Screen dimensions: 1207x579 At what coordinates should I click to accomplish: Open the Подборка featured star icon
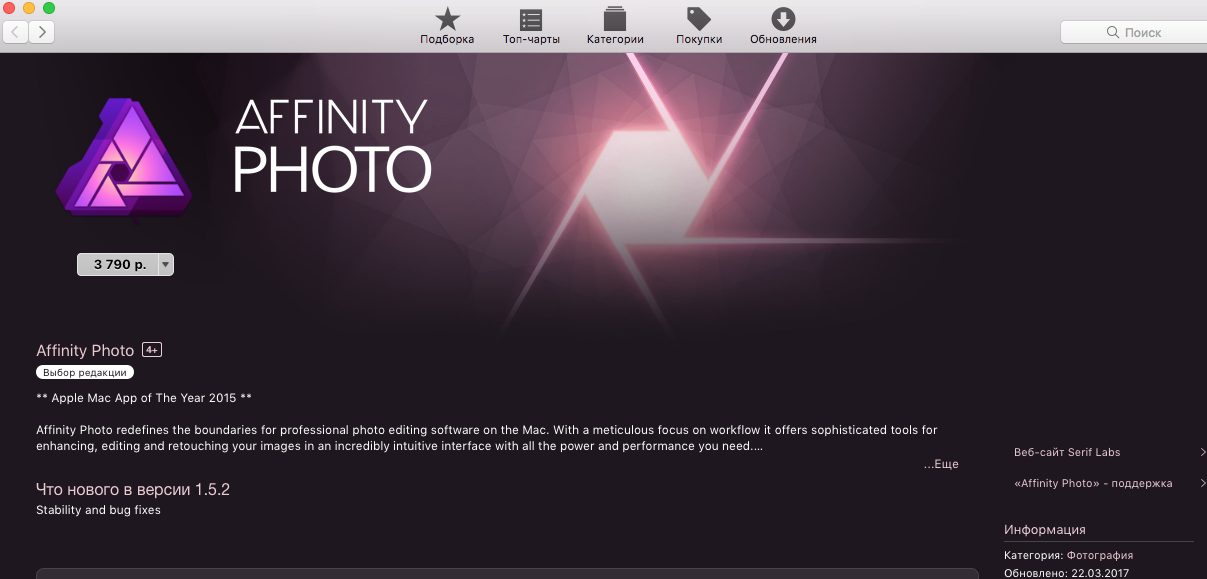(447, 19)
